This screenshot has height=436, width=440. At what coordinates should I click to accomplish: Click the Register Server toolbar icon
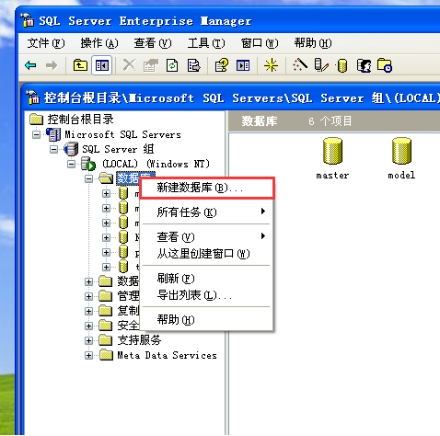point(321,65)
